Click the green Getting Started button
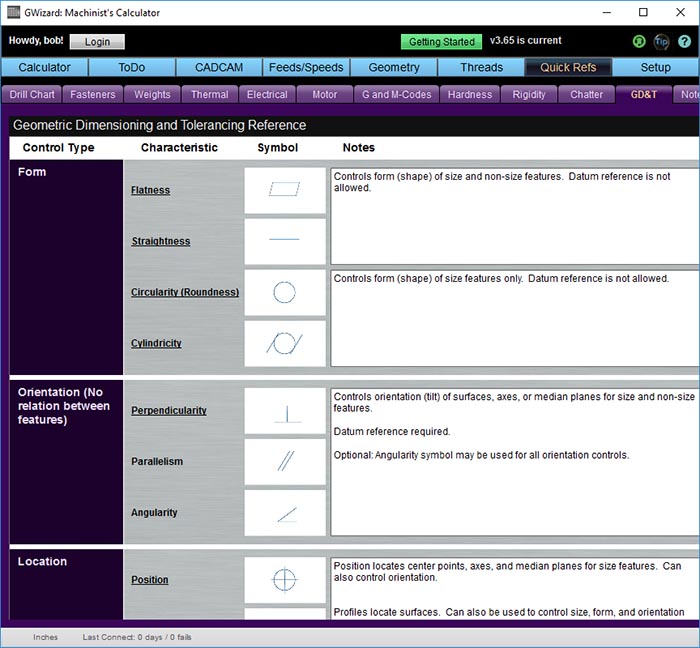The width and height of the screenshot is (700, 648). coord(441,42)
